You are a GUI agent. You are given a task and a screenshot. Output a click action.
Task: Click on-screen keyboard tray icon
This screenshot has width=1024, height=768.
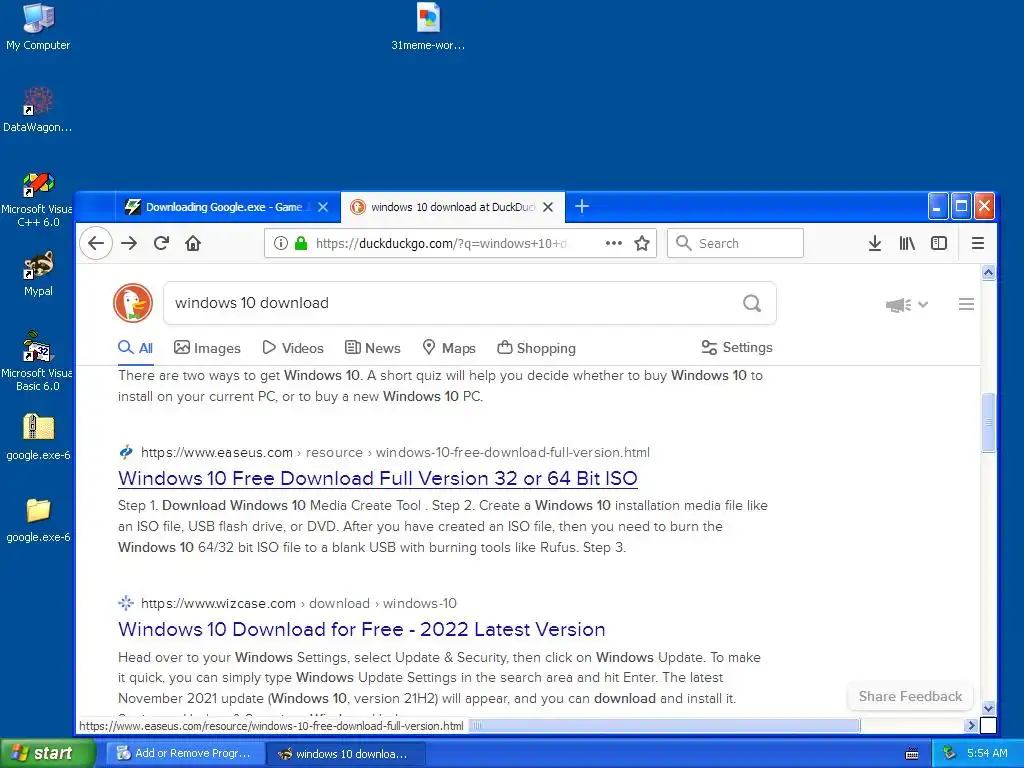(x=912, y=754)
